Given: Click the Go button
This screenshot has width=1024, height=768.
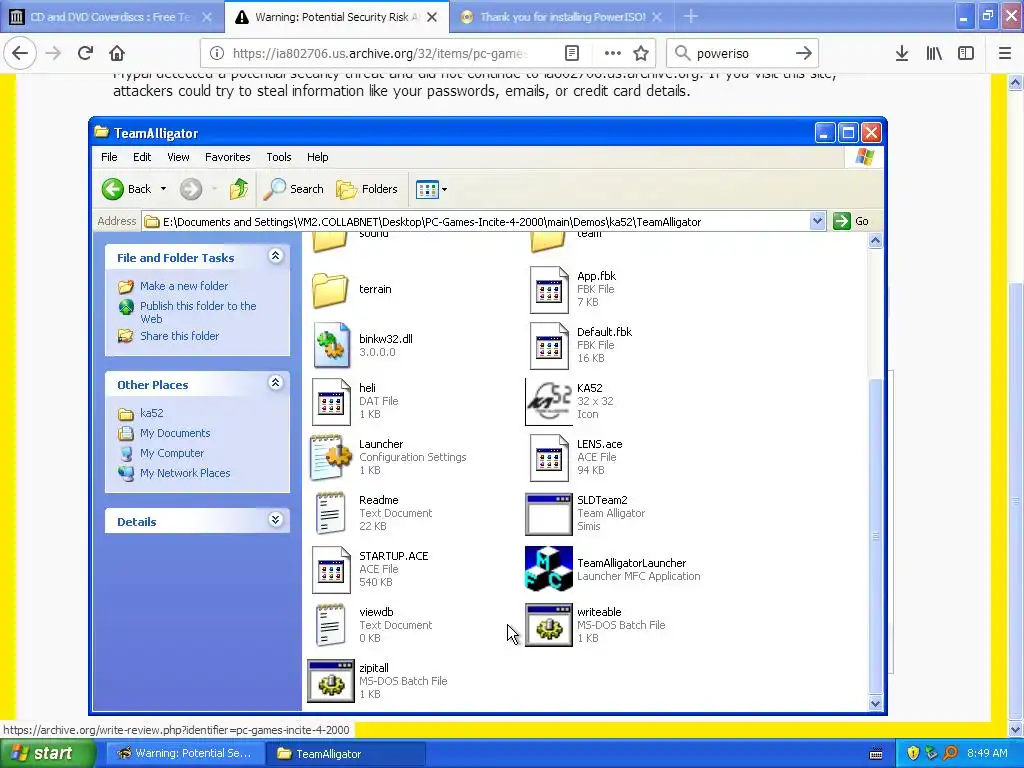Looking at the screenshot, I should coord(852,221).
